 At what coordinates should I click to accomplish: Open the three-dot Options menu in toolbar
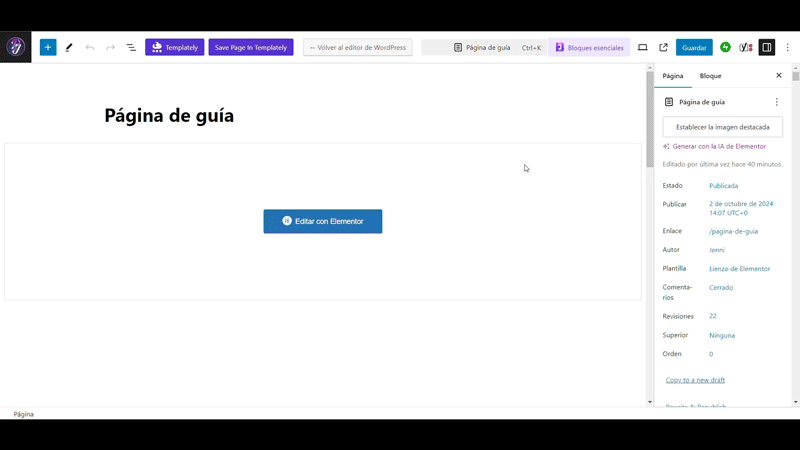(x=788, y=47)
